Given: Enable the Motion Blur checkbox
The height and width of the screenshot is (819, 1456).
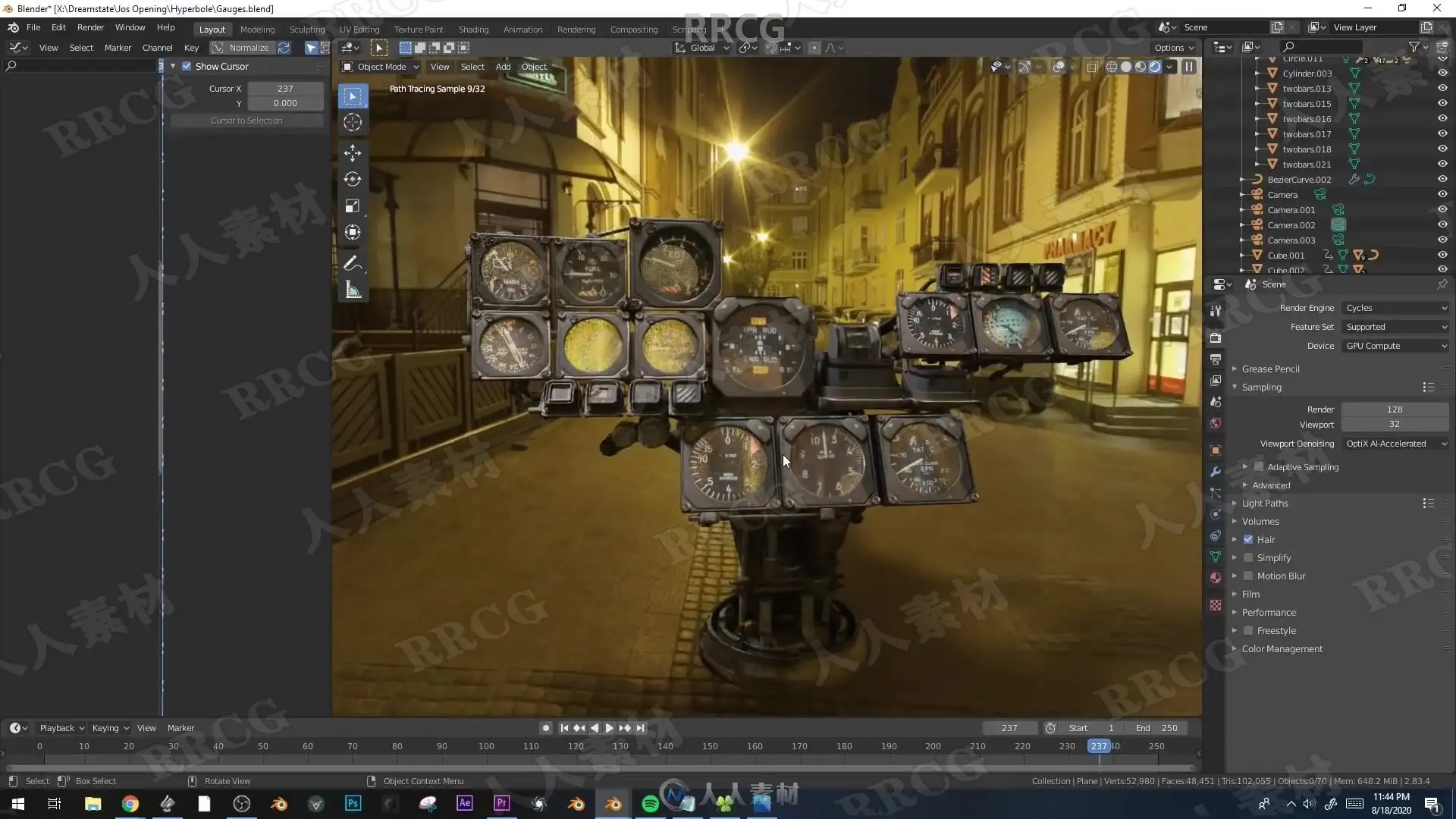Looking at the screenshot, I should [1248, 576].
